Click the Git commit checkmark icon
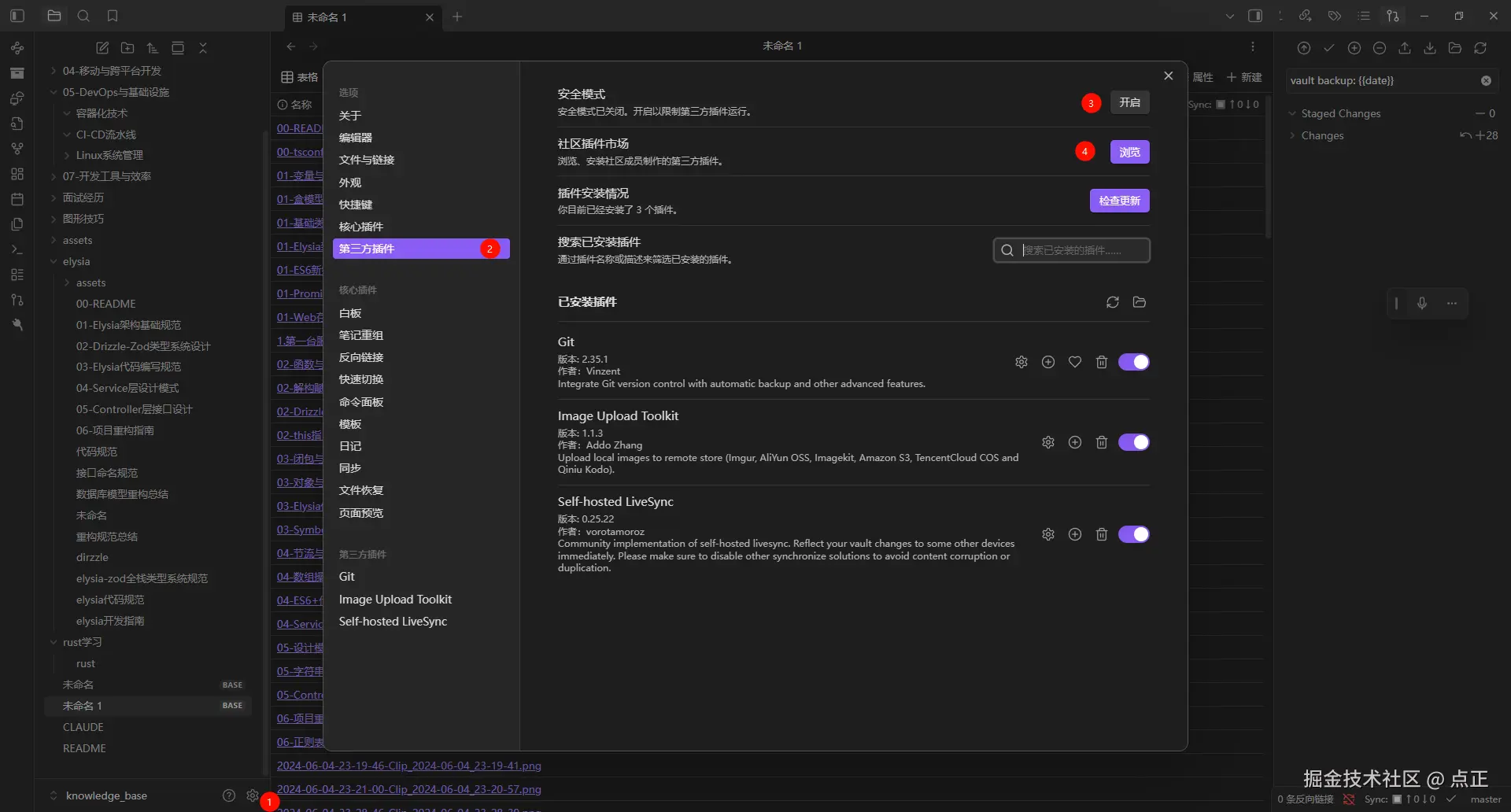This screenshot has height=812, width=1511. 1329,48
